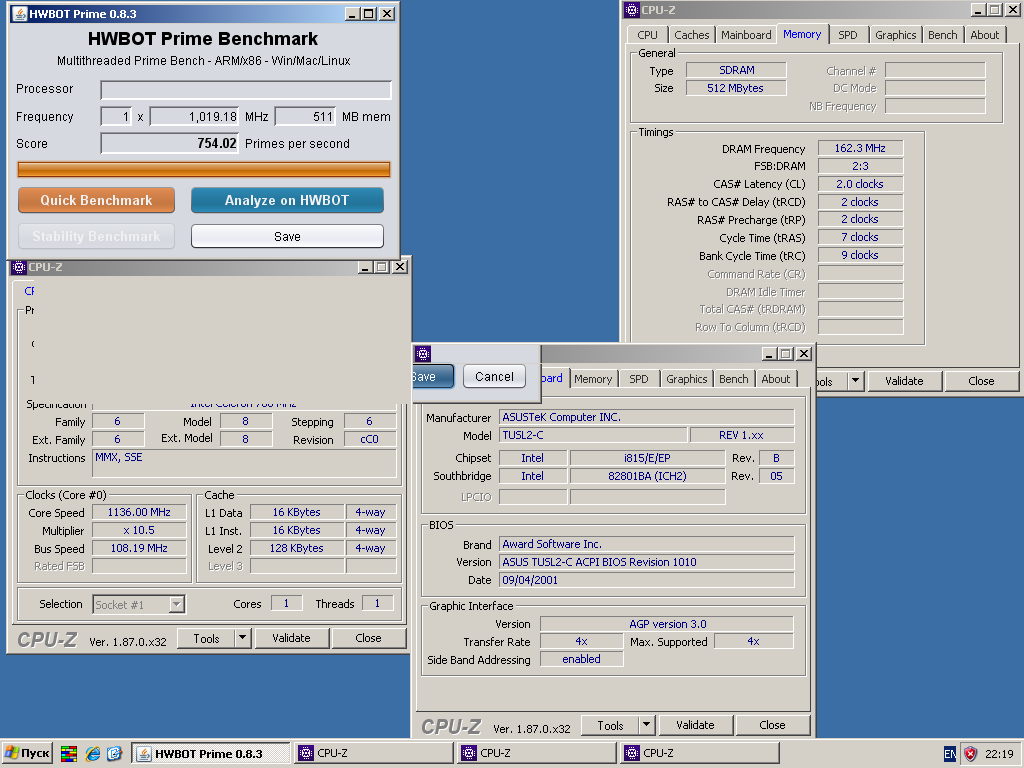Open Bench tab in top-right CPU-Z window
The image size is (1024, 768).
coord(942,35)
